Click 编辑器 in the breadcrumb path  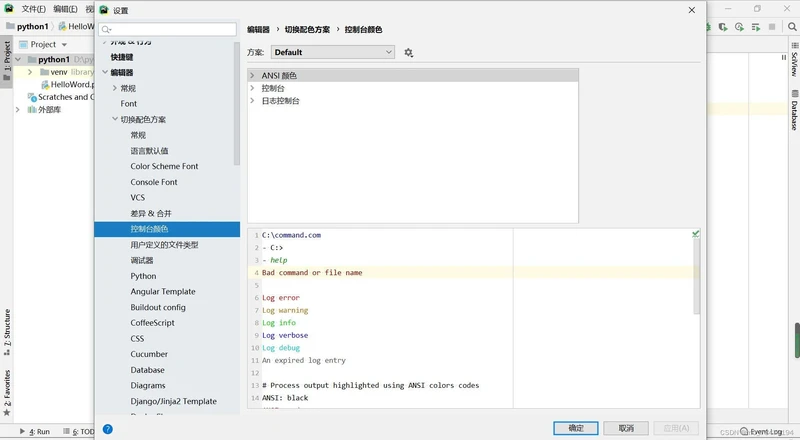[x=258, y=30]
